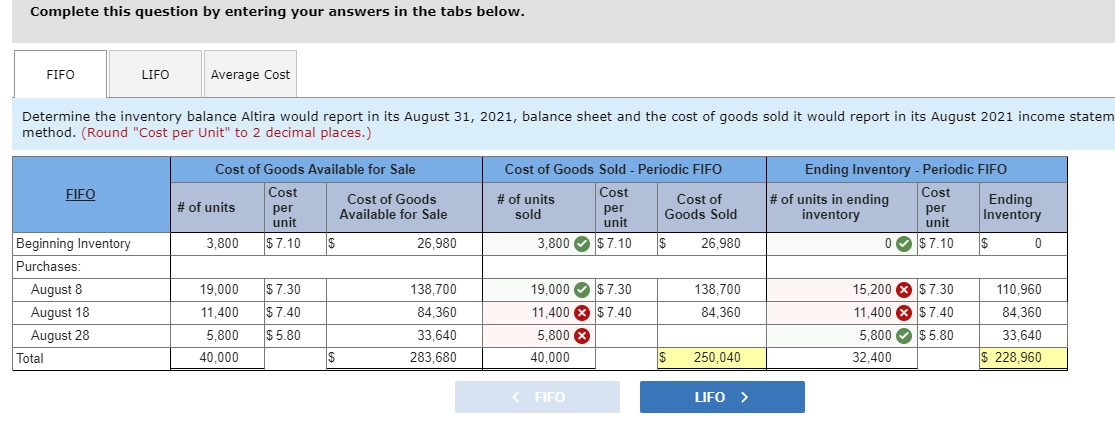Edit the 19,000 units sold field
1115x428 pixels.
pos(539,289)
